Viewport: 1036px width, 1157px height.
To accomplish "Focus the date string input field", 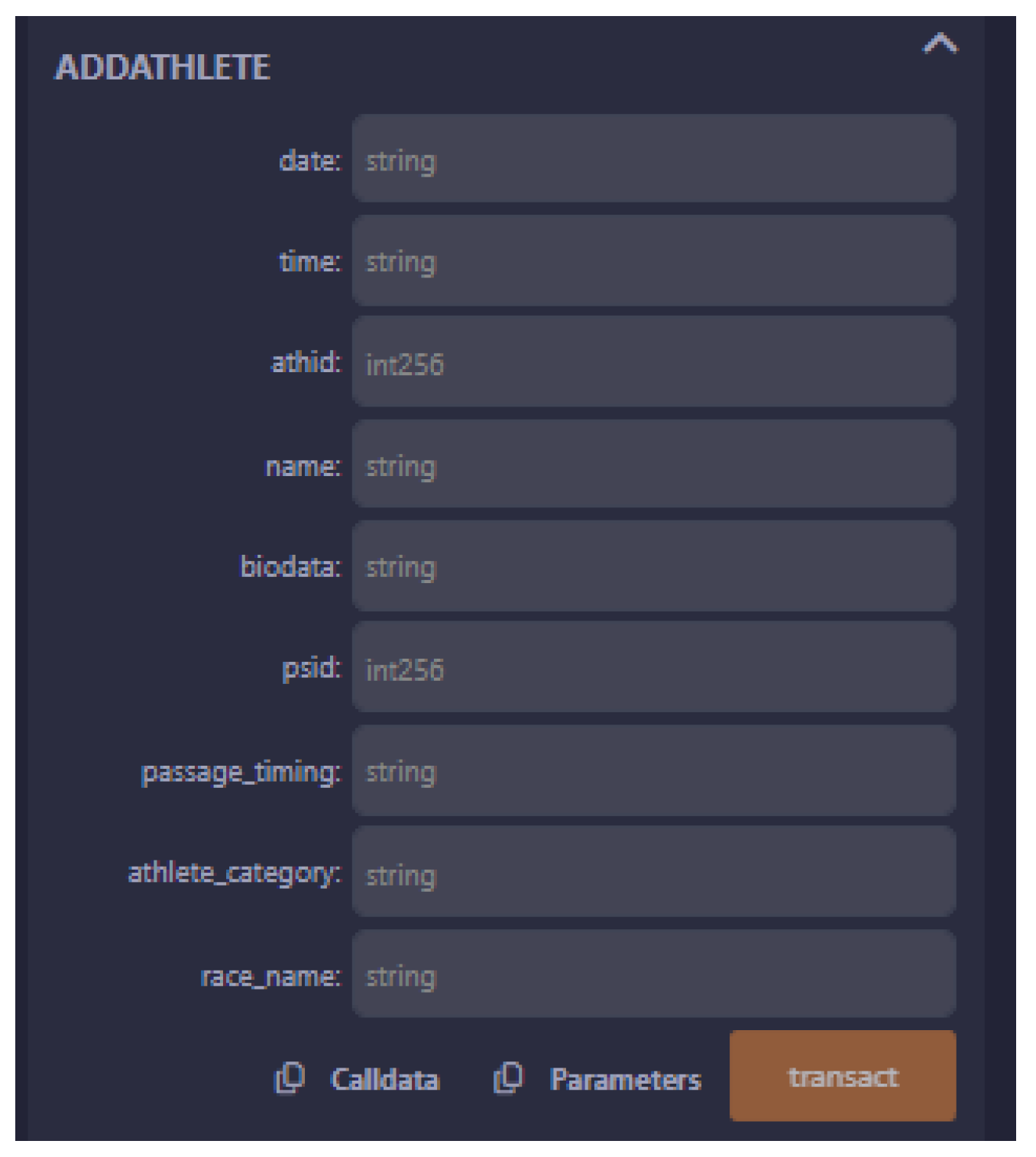I will click(x=653, y=160).
